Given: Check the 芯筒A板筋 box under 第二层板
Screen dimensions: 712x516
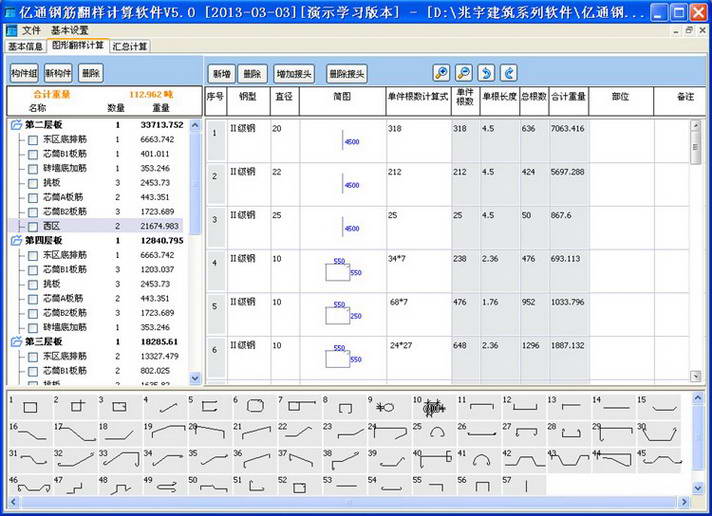Looking at the screenshot, I should coord(33,198).
